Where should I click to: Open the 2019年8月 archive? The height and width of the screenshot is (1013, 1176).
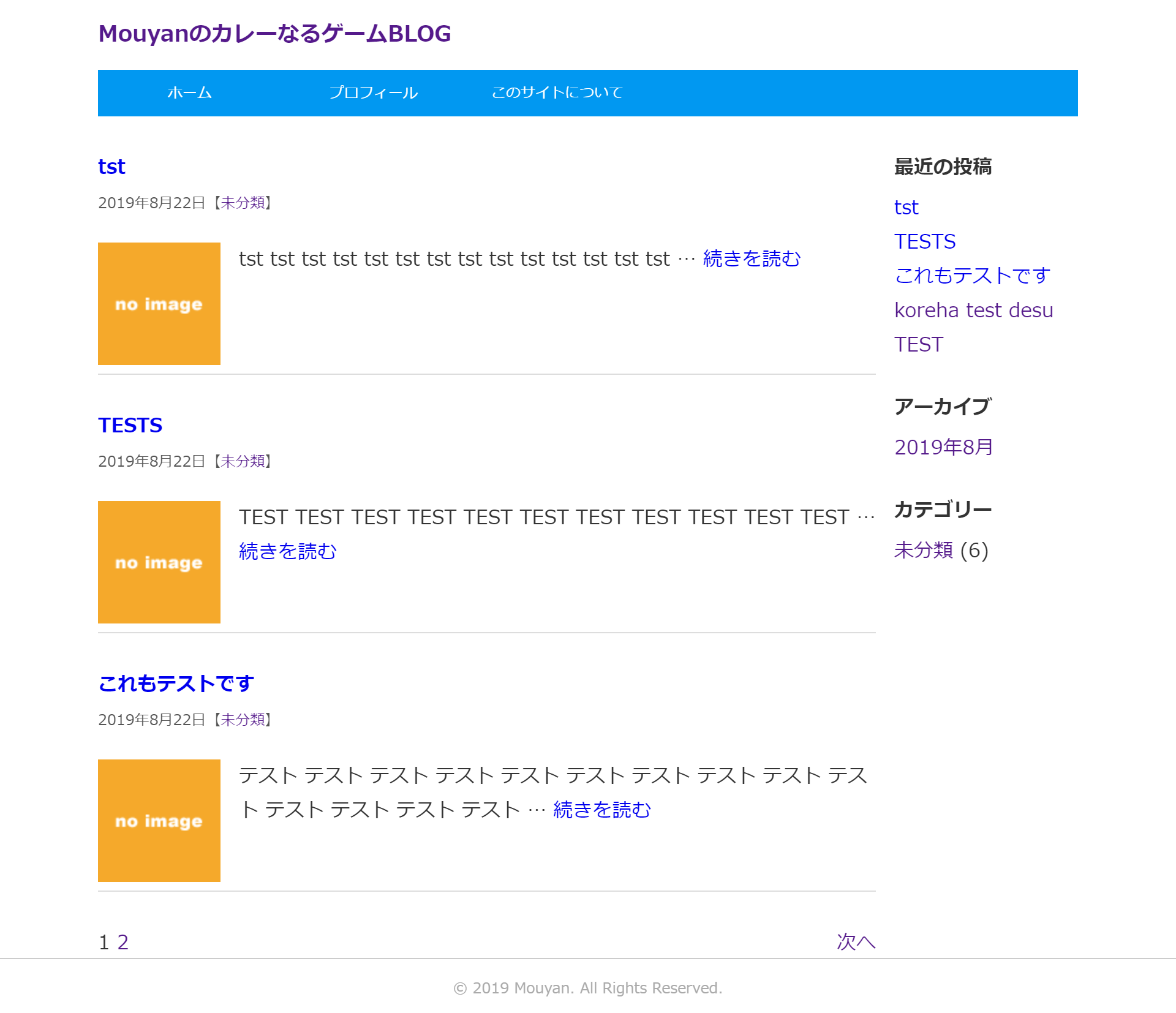pyautogui.click(x=943, y=447)
